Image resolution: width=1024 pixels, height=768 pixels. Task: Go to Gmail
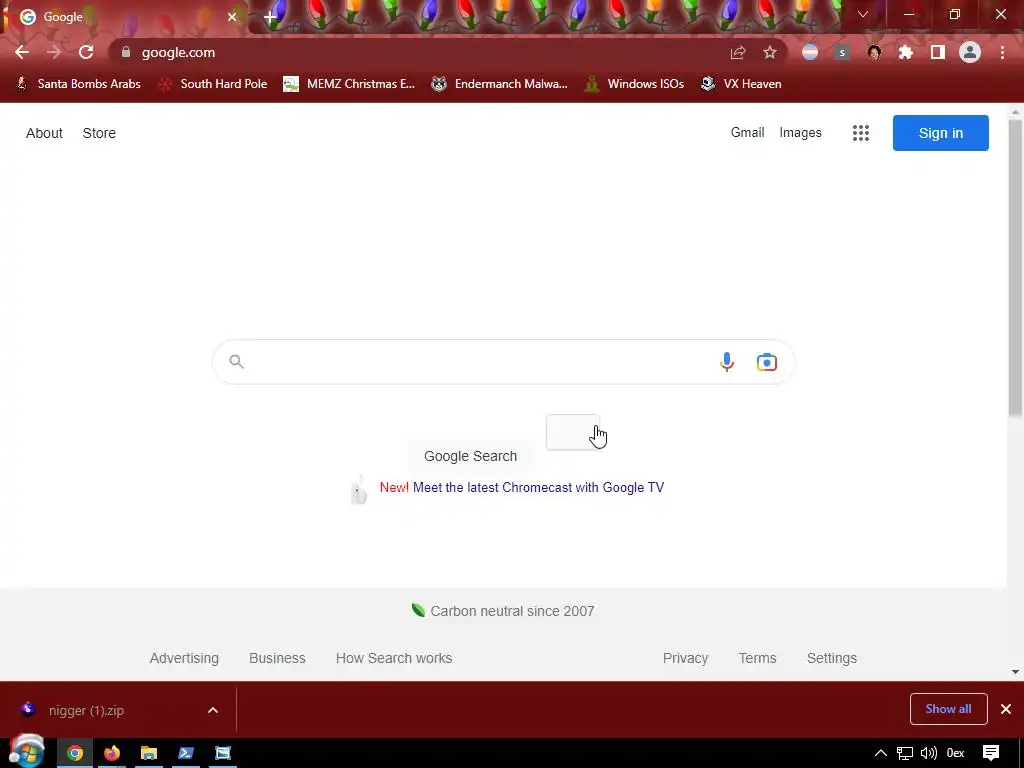click(747, 133)
